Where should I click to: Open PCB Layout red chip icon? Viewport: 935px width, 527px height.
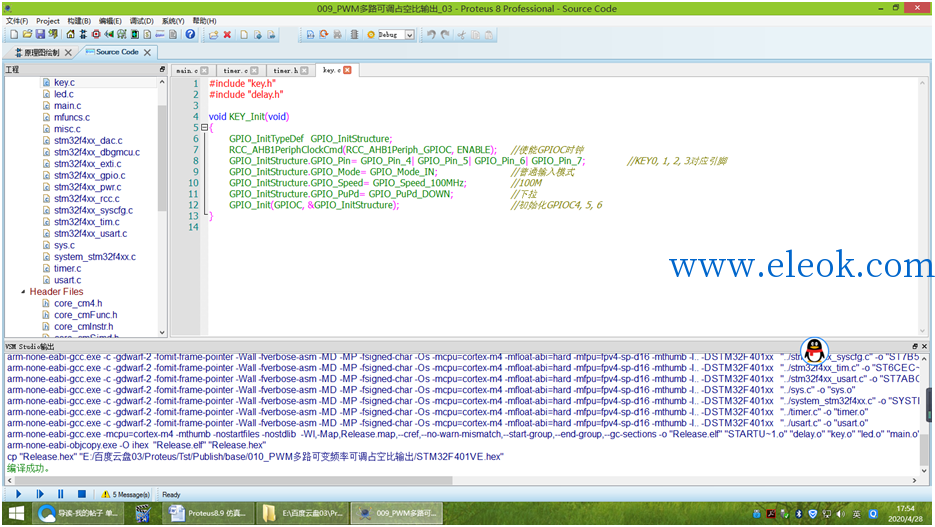pos(96,35)
